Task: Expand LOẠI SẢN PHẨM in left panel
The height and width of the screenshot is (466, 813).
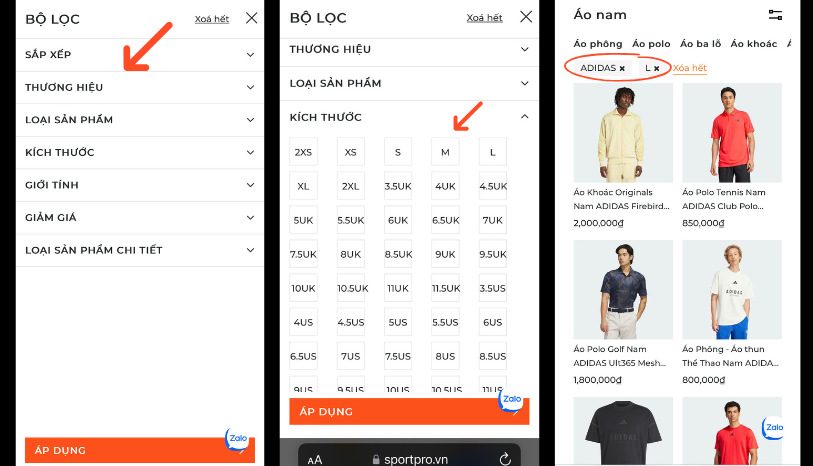Action: pyautogui.click(x=140, y=120)
